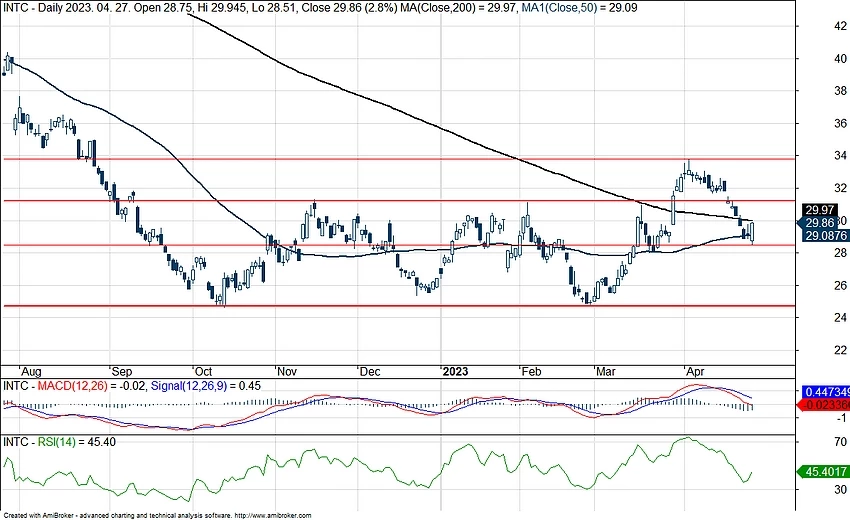Click the MACD scale value -1
850x520 pixels.
point(841,418)
